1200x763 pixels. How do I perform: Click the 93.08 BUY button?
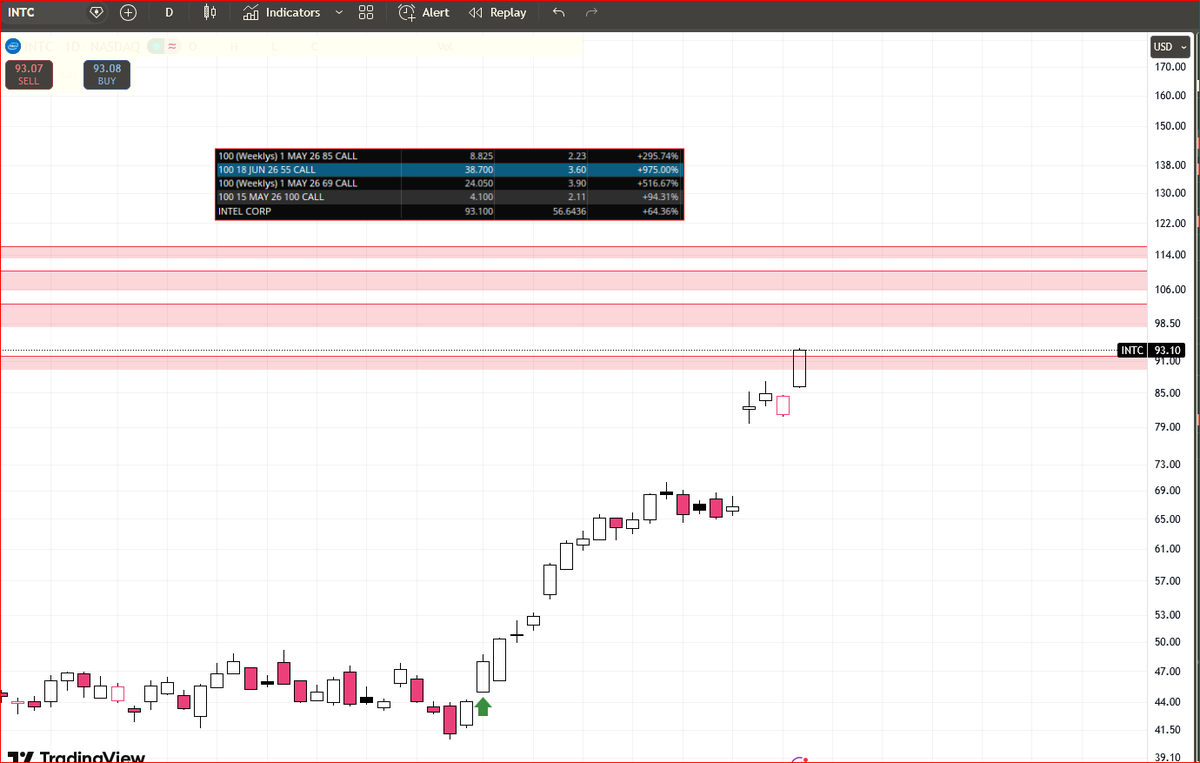106,75
